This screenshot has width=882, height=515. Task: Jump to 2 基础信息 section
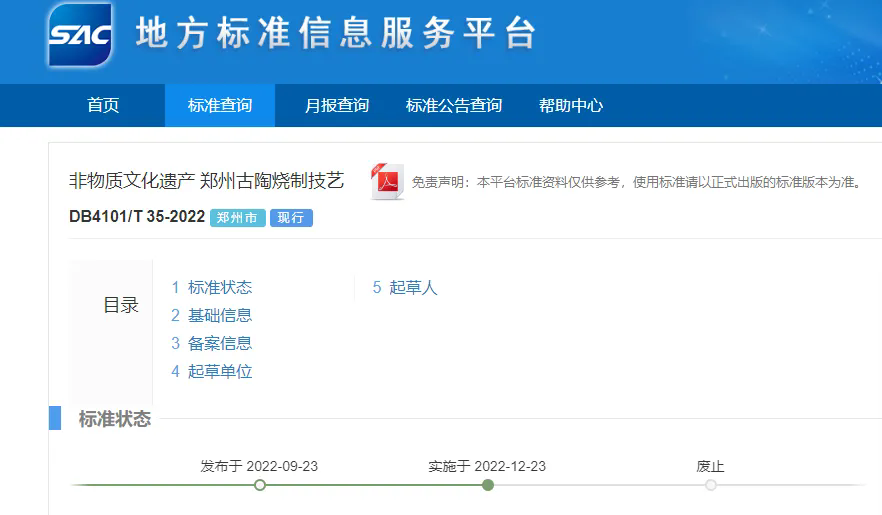pos(211,316)
